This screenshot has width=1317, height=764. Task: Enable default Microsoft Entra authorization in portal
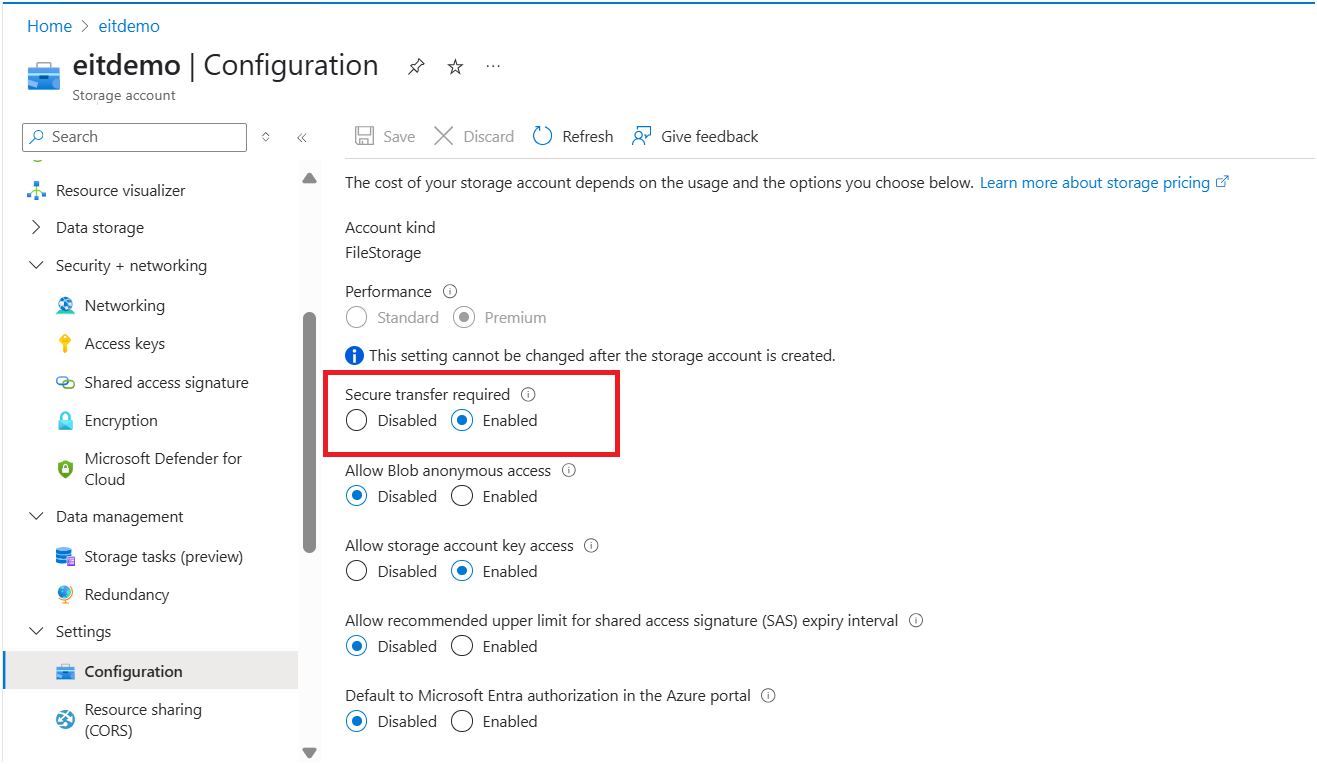[461, 721]
